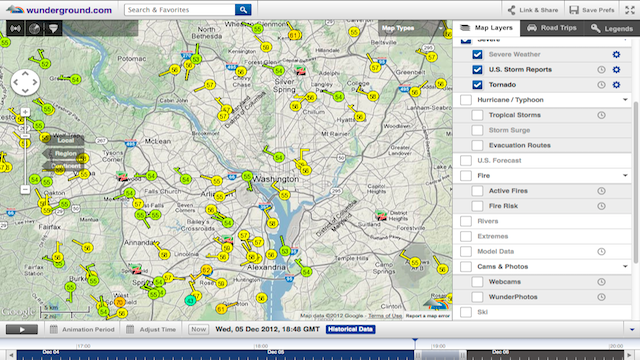Screen dimensions: 640x360
Task: Click clock icon for Active Fires
Action: pos(601,191)
